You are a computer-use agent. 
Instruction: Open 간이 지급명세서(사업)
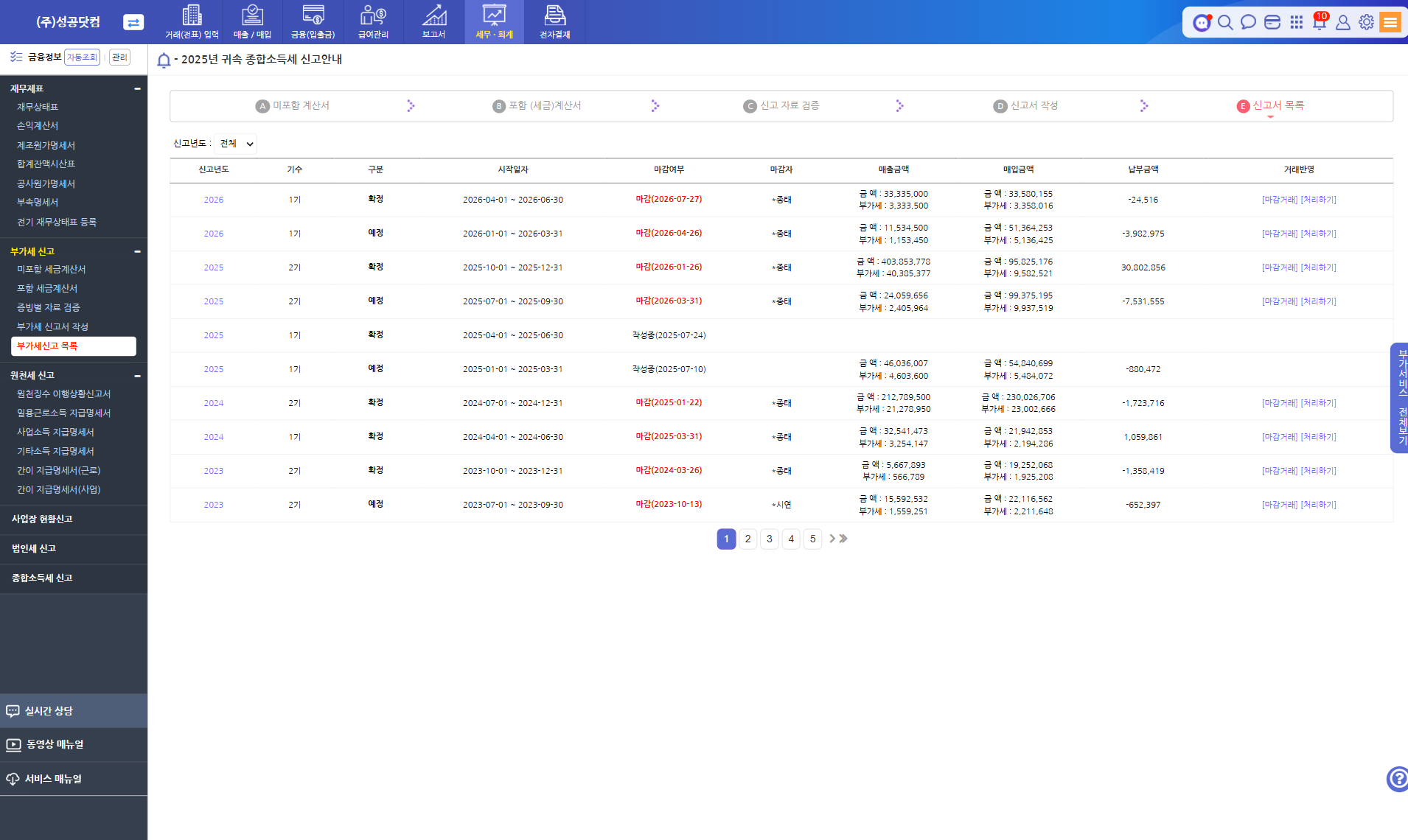tap(58, 490)
